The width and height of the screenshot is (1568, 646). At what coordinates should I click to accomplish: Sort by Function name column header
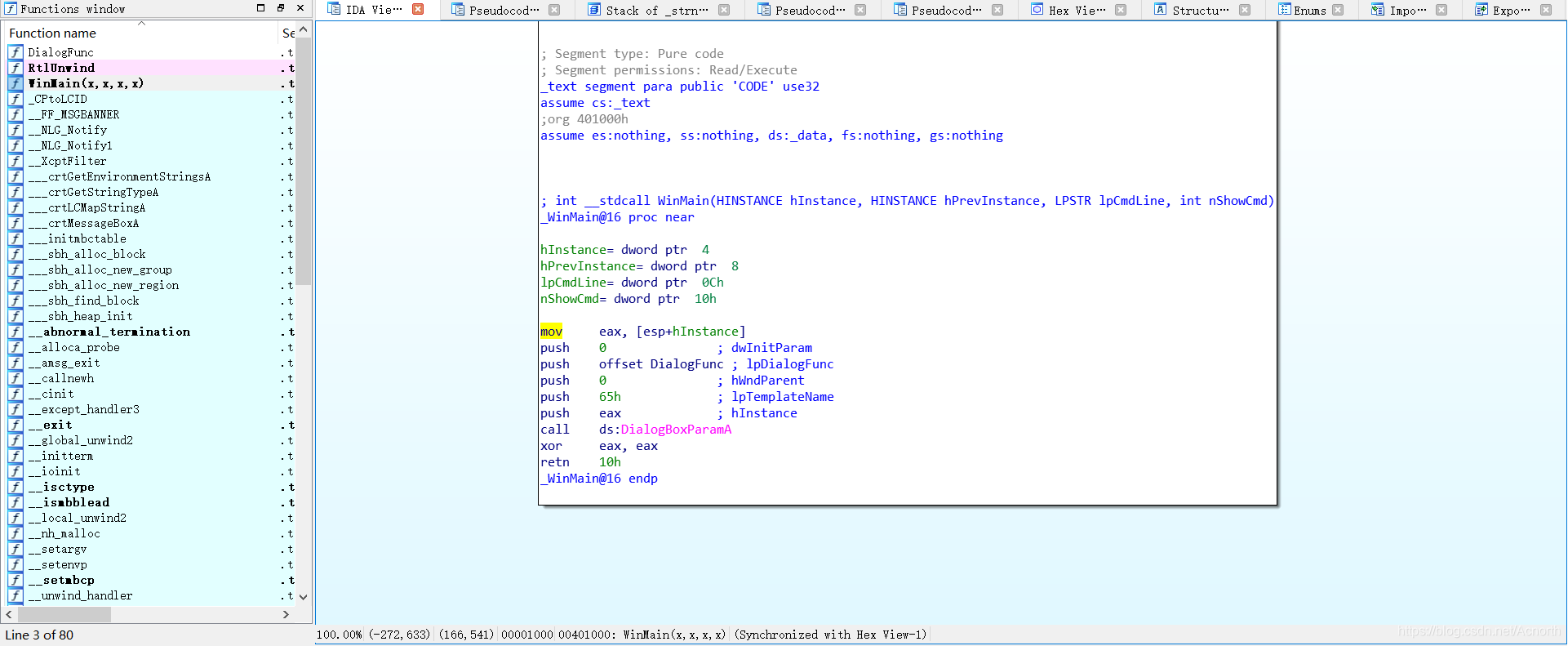140,33
